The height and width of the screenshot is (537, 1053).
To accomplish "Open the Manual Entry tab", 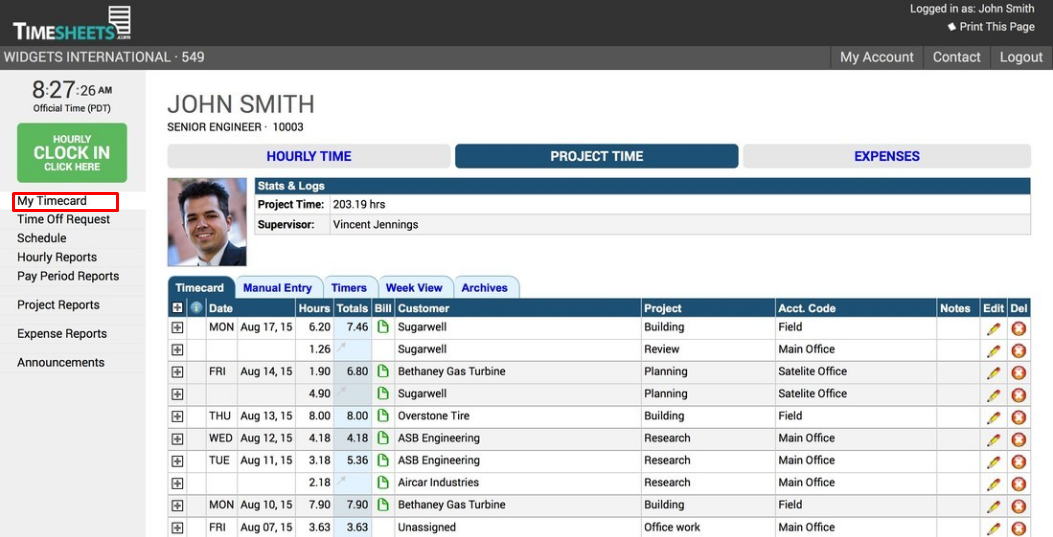I will point(277,288).
